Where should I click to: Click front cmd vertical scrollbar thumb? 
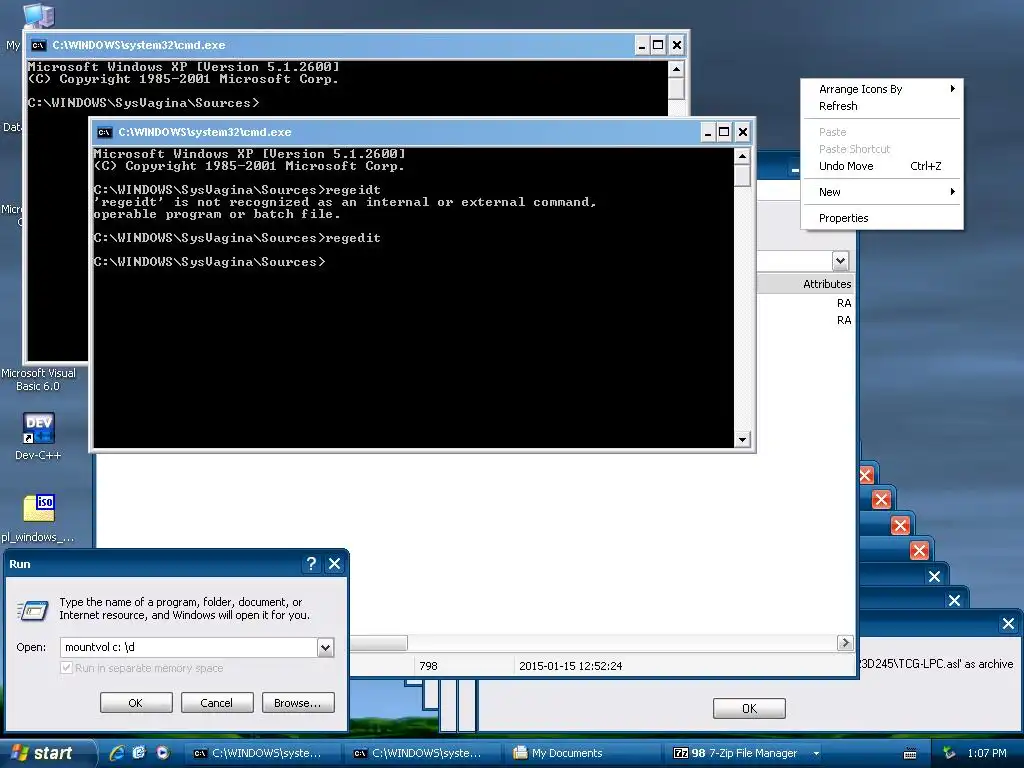point(742,176)
